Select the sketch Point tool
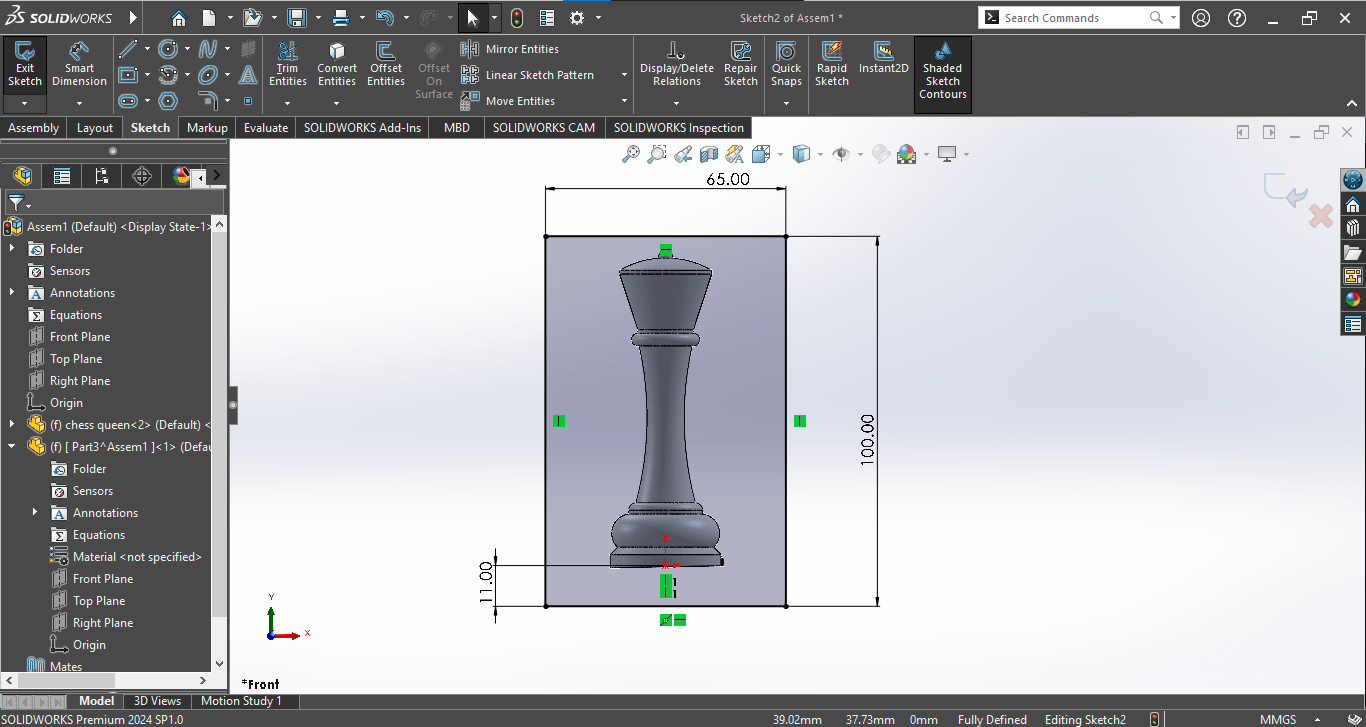The height and width of the screenshot is (727, 1366). point(248,101)
